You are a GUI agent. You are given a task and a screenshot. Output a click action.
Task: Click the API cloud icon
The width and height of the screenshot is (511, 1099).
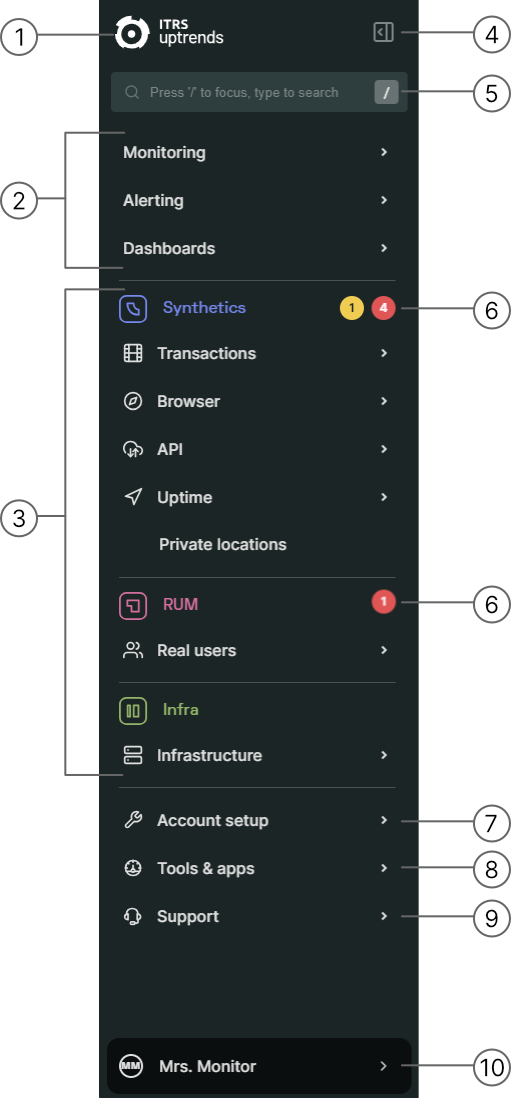(x=133, y=450)
